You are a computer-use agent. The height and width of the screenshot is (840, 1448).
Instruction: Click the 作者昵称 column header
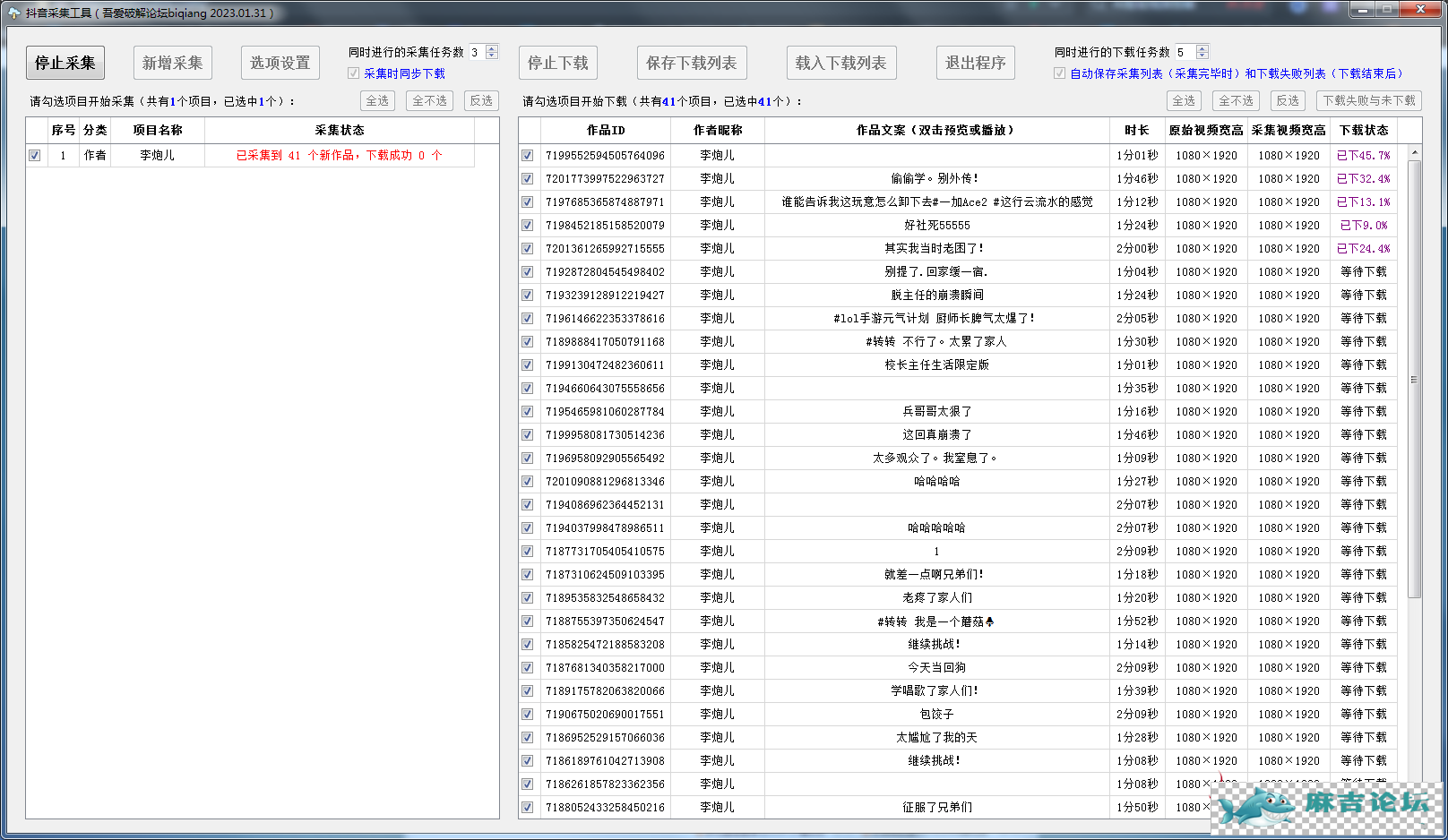(x=718, y=130)
